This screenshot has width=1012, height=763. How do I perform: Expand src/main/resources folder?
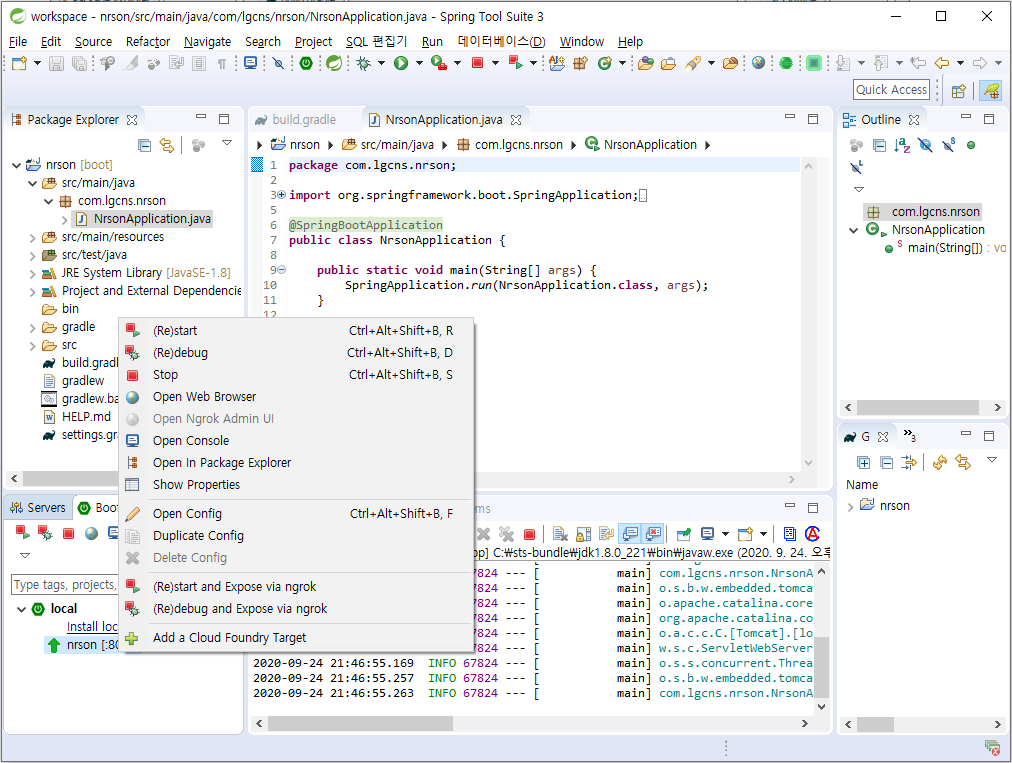pyautogui.click(x=32, y=238)
